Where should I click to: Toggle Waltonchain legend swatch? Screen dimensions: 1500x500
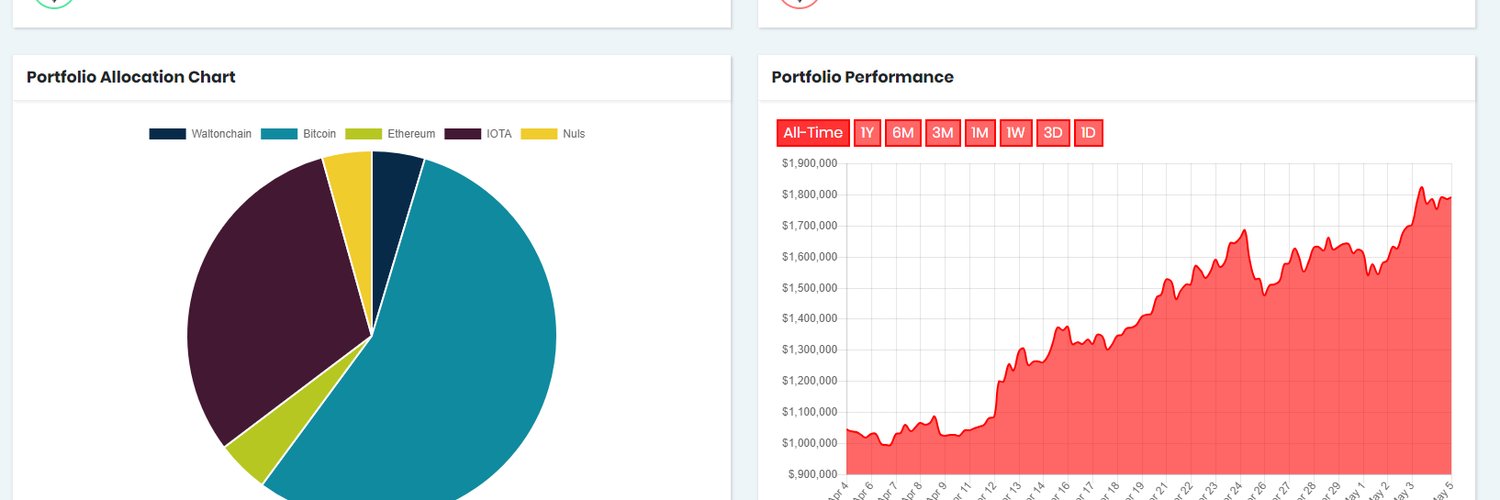point(167,134)
